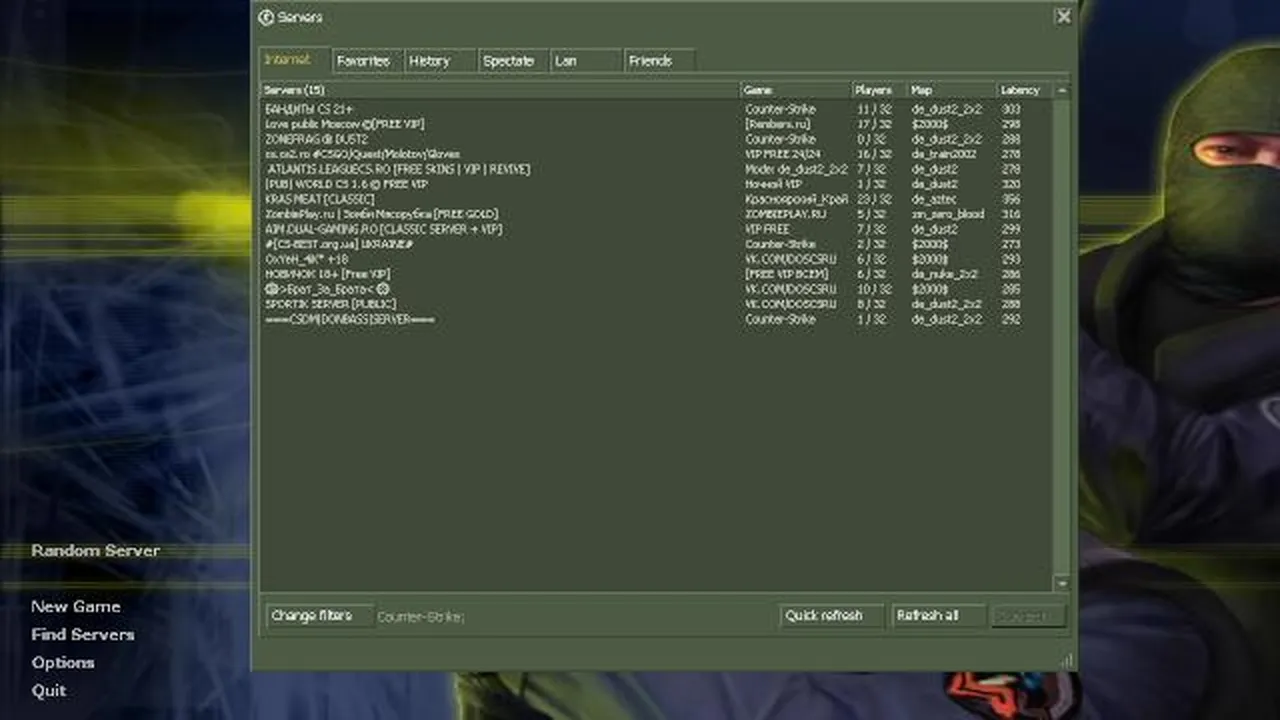The image size is (1280, 720).
Task: Click the zm_zero_blood map cell
Action: (x=947, y=214)
